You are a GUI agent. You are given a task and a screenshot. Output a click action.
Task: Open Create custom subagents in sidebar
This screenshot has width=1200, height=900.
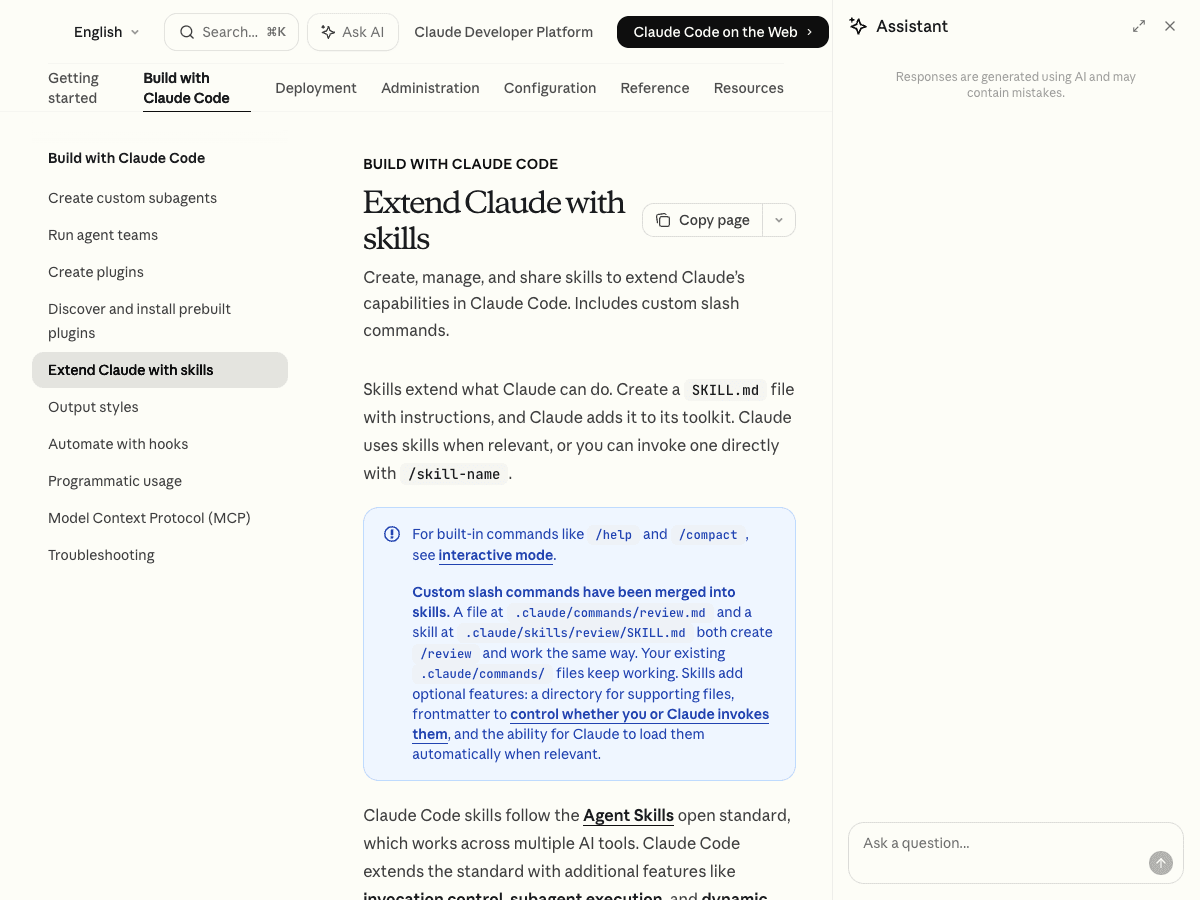132,198
